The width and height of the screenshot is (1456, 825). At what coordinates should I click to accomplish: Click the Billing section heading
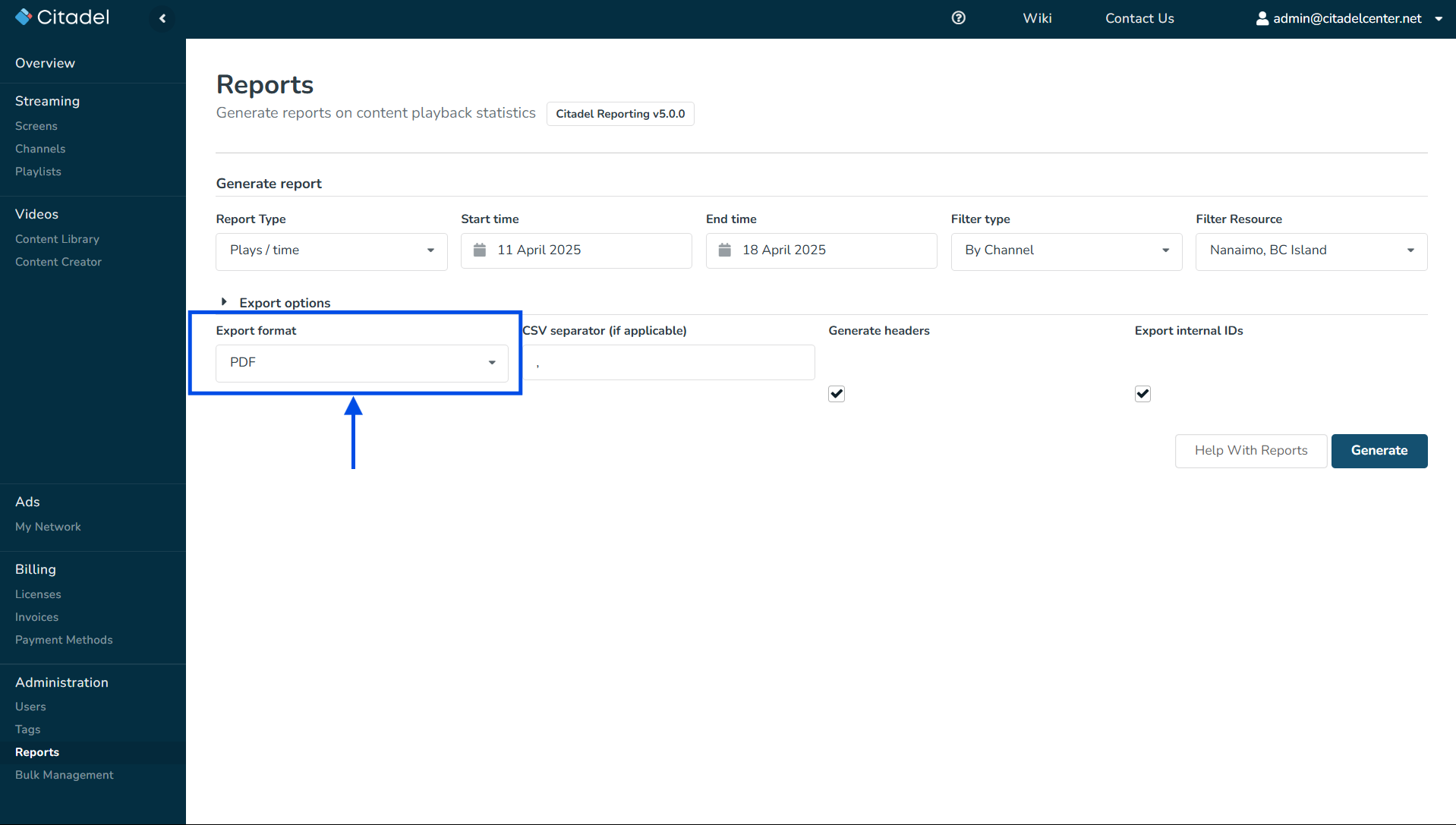point(36,569)
